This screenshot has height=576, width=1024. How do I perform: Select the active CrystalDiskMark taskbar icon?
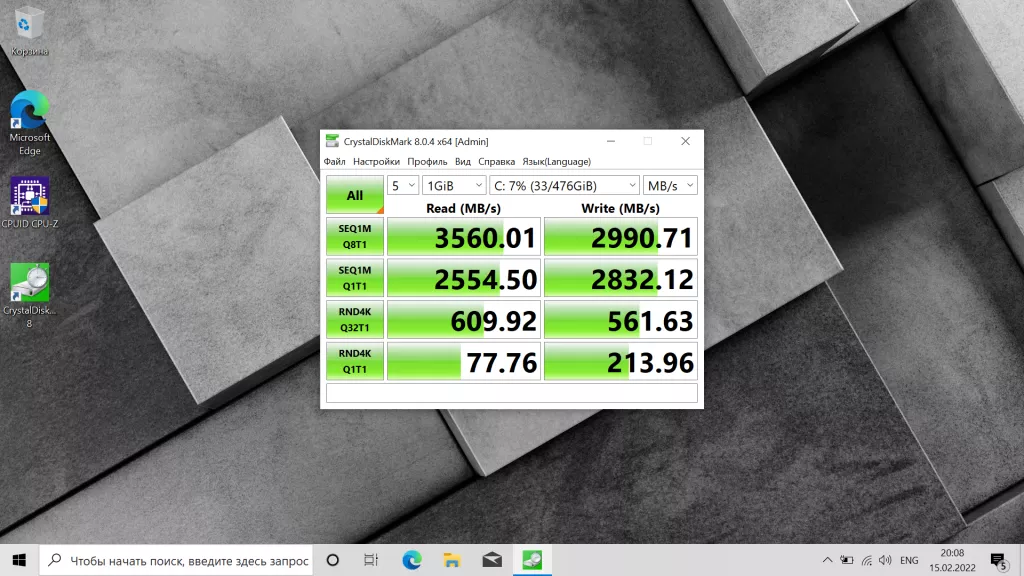(531, 560)
